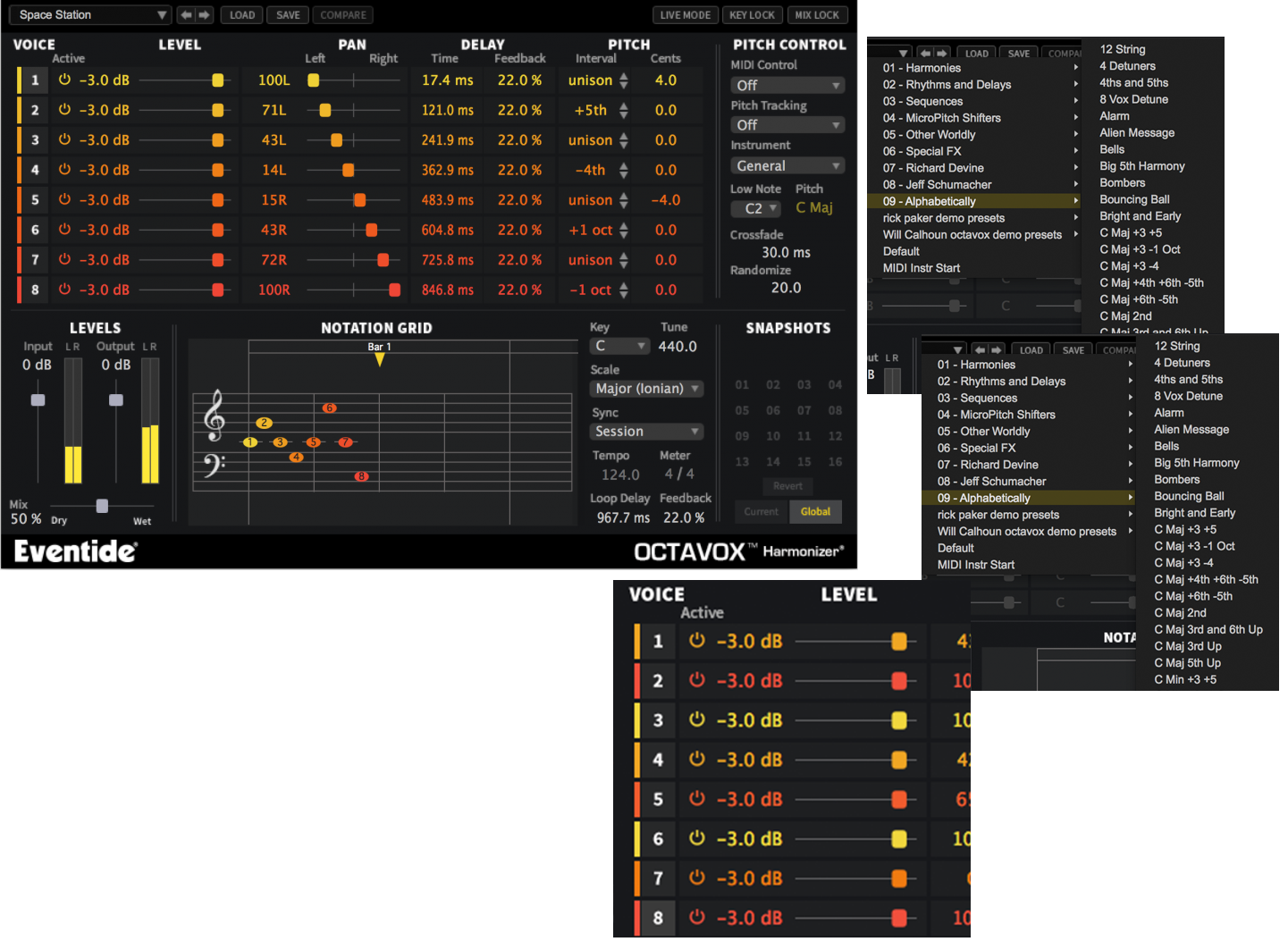Open the Space Station preset dropdown
The image size is (1288, 950).
tap(89, 14)
